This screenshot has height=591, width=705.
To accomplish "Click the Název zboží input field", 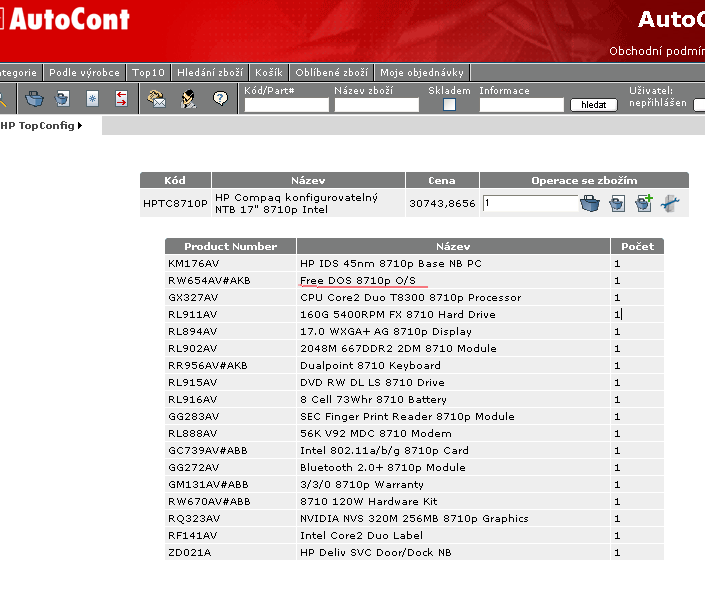I will tap(376, 105).
